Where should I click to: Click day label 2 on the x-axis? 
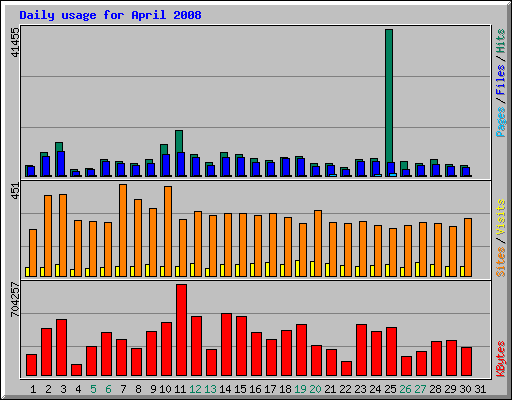pyautogui.click(x=48, y=389)
